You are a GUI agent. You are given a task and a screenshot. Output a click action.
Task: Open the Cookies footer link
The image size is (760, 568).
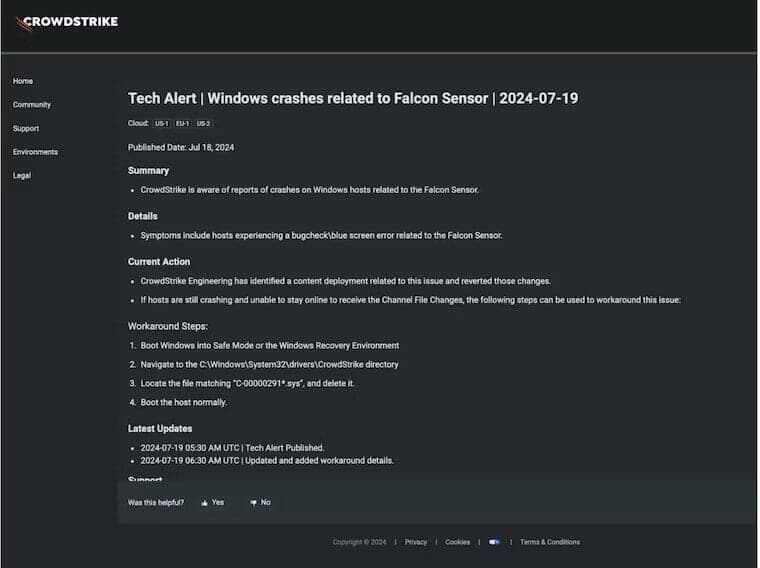click(457, 542)
